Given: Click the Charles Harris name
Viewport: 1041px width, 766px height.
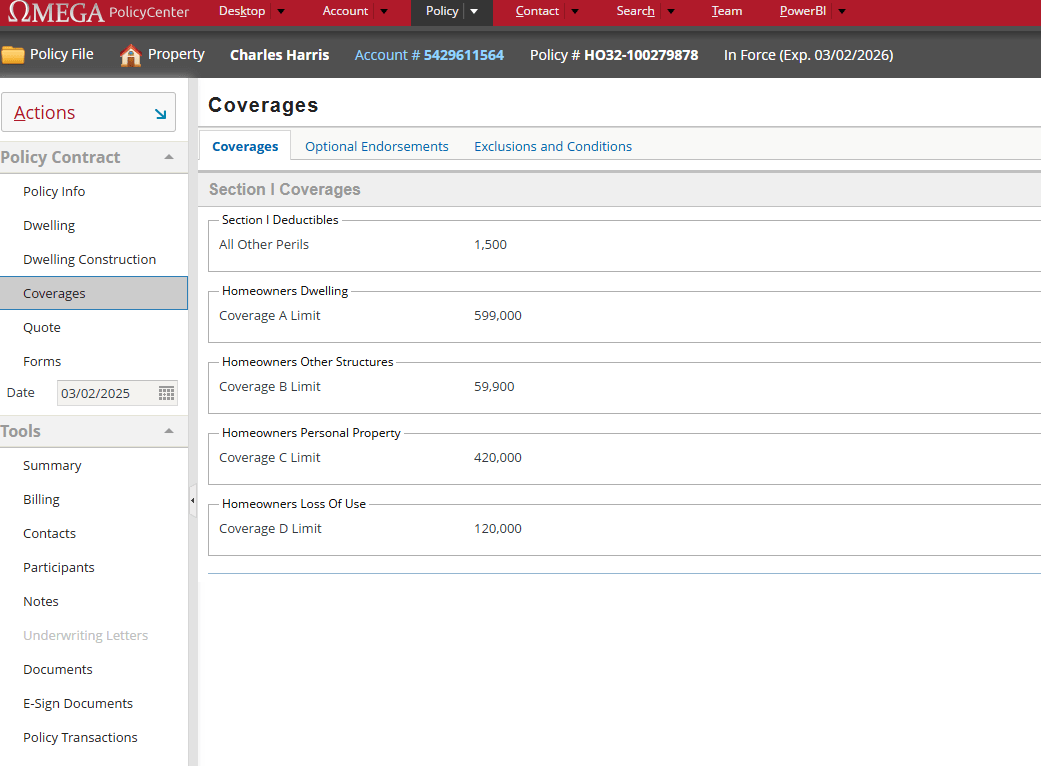Looking at the screenshot, I should 280,55.
